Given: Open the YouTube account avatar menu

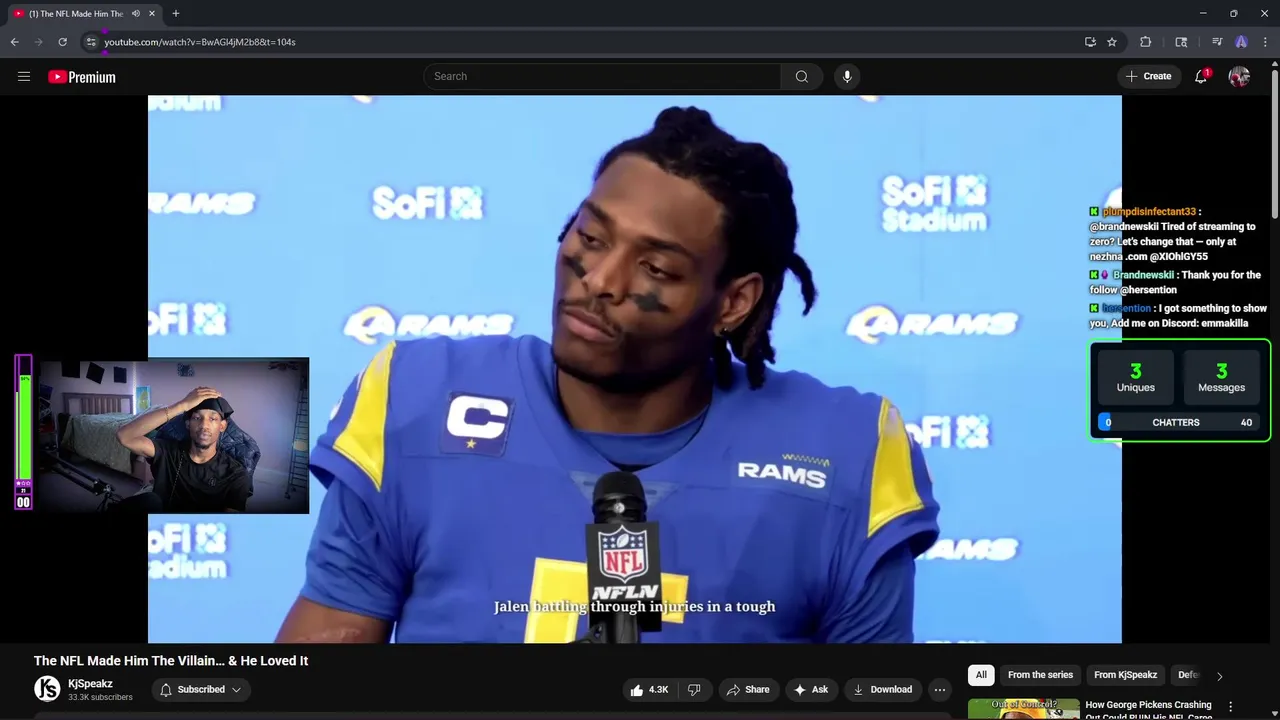Looking at the screenshot, I should click(1239, 77).
